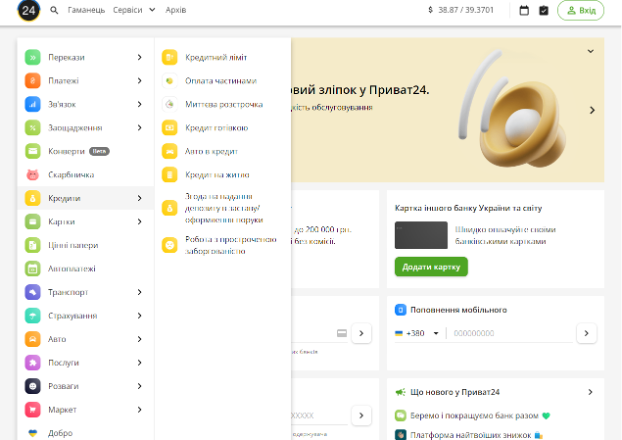Click the Поповнення мобільного phone icon
The height and width of the screenshot is (440, 622).
coord(400,310)
